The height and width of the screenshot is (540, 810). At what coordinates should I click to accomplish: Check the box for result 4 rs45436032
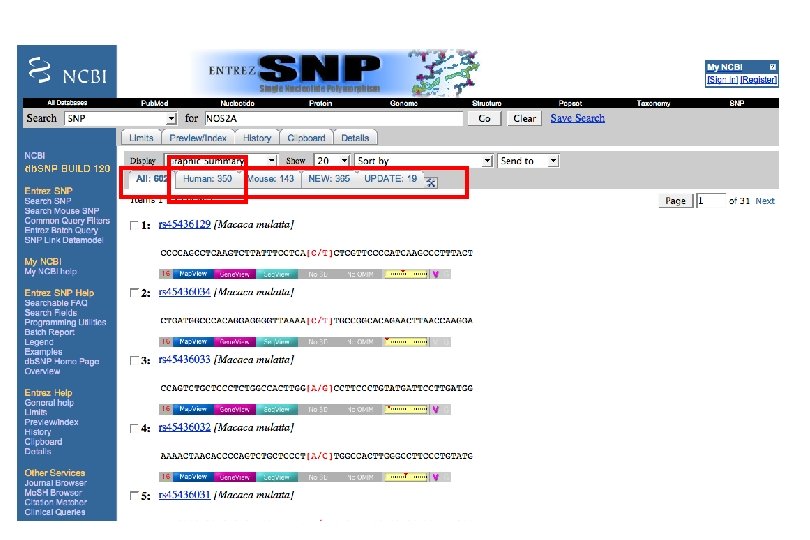point(134,428)
